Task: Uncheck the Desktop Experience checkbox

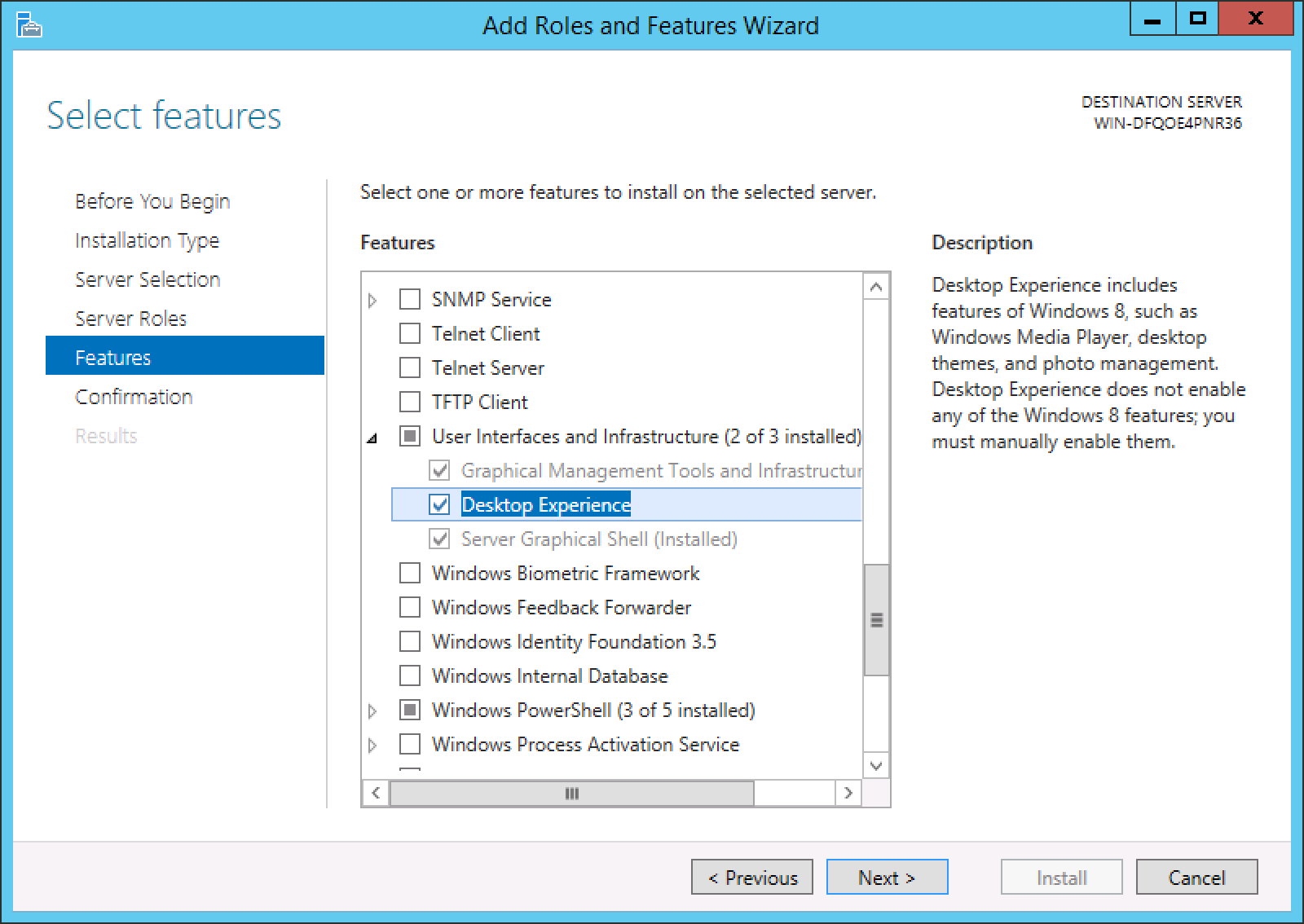Action: [439, 505]
